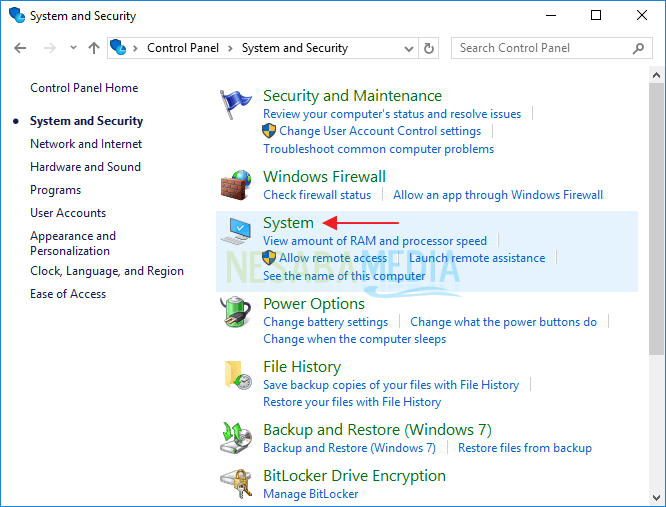This screenshot has height=507, width=666.
Task: Open the System heading link
Action: (x=288, y=223)
